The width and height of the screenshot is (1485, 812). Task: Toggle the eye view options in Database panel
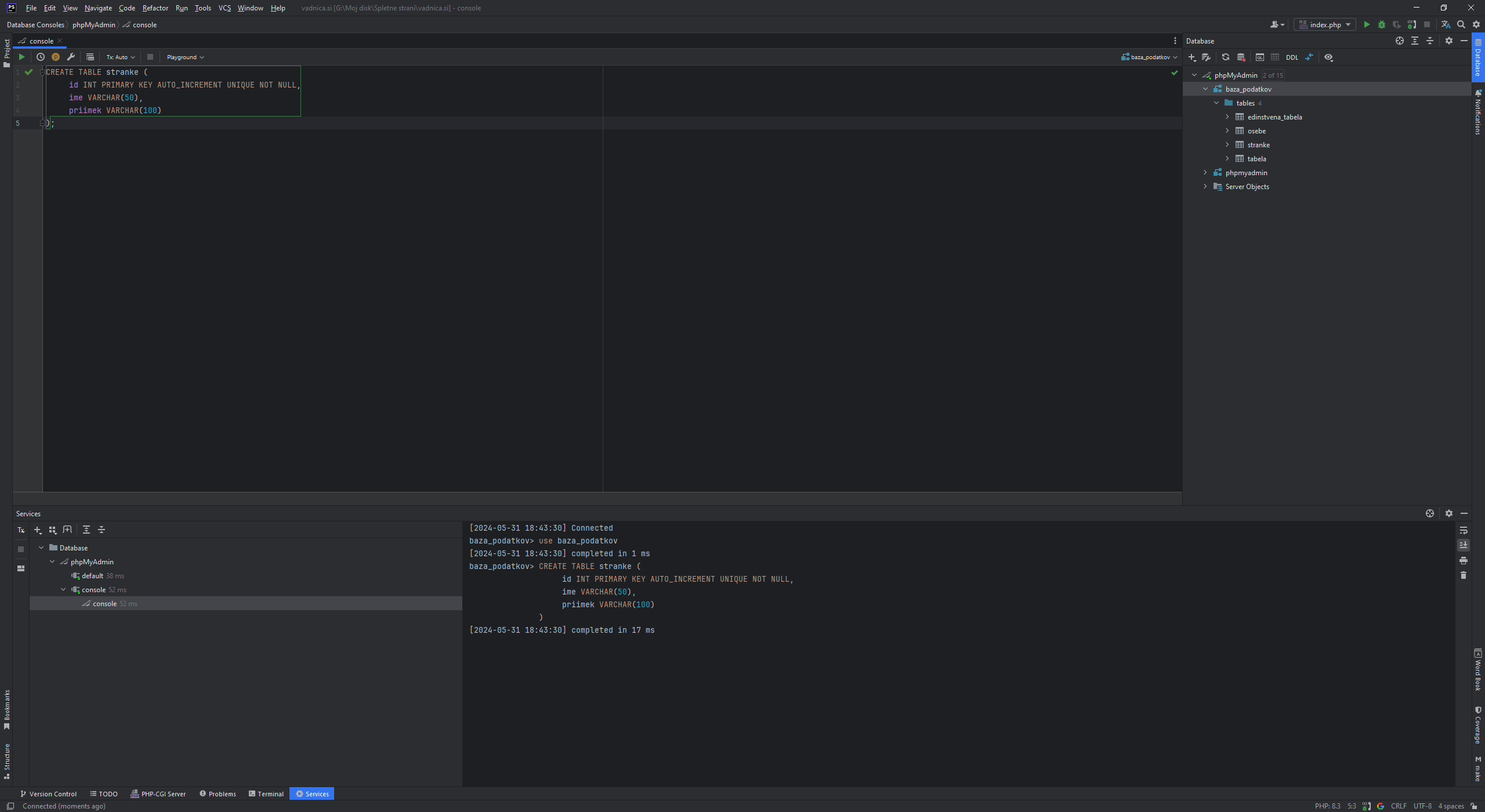pos(1328,57)
